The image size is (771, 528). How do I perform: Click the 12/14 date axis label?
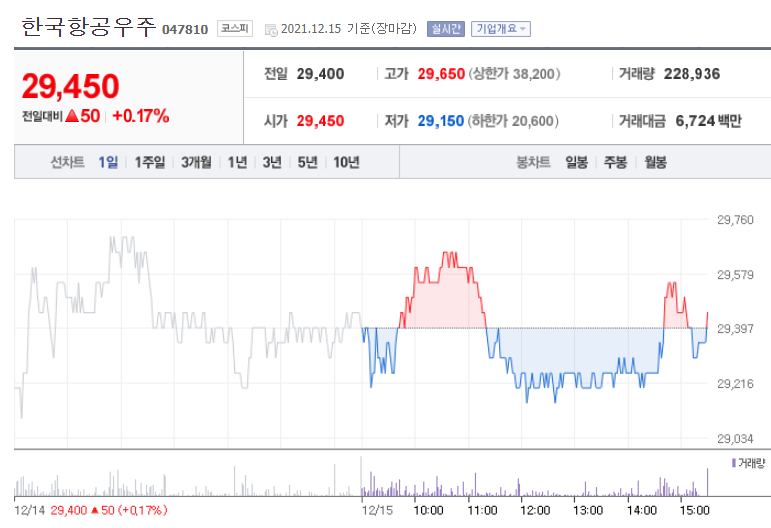pos(30,510)
